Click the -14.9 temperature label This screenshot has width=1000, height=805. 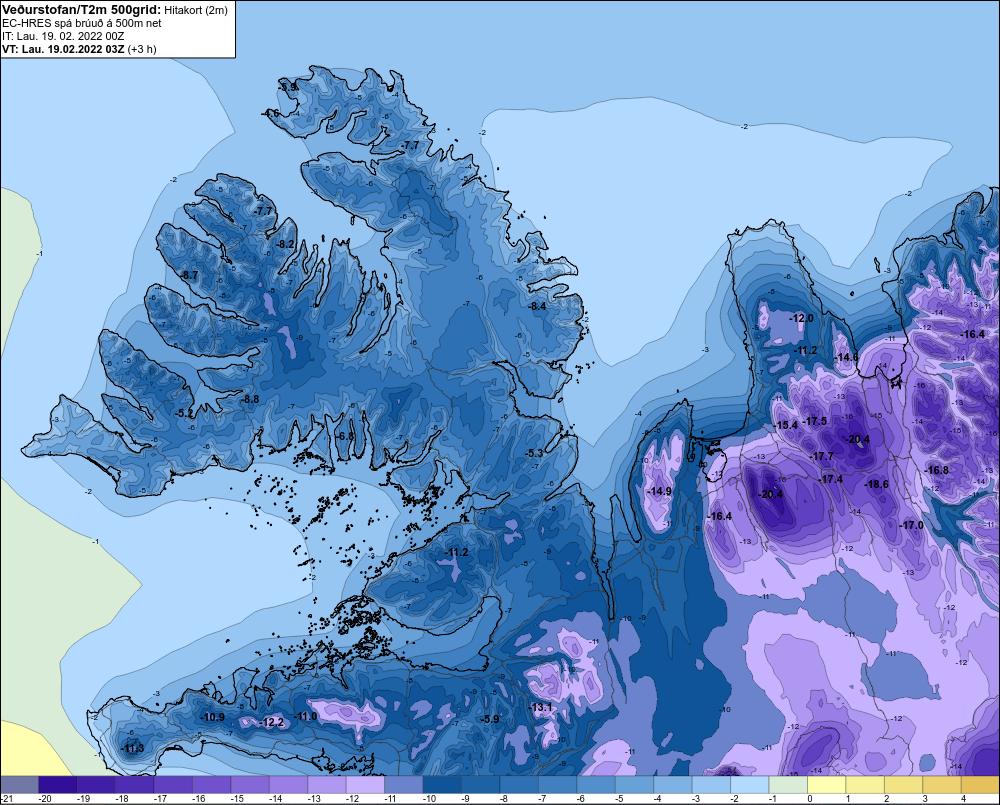click(x=659, y=491)
